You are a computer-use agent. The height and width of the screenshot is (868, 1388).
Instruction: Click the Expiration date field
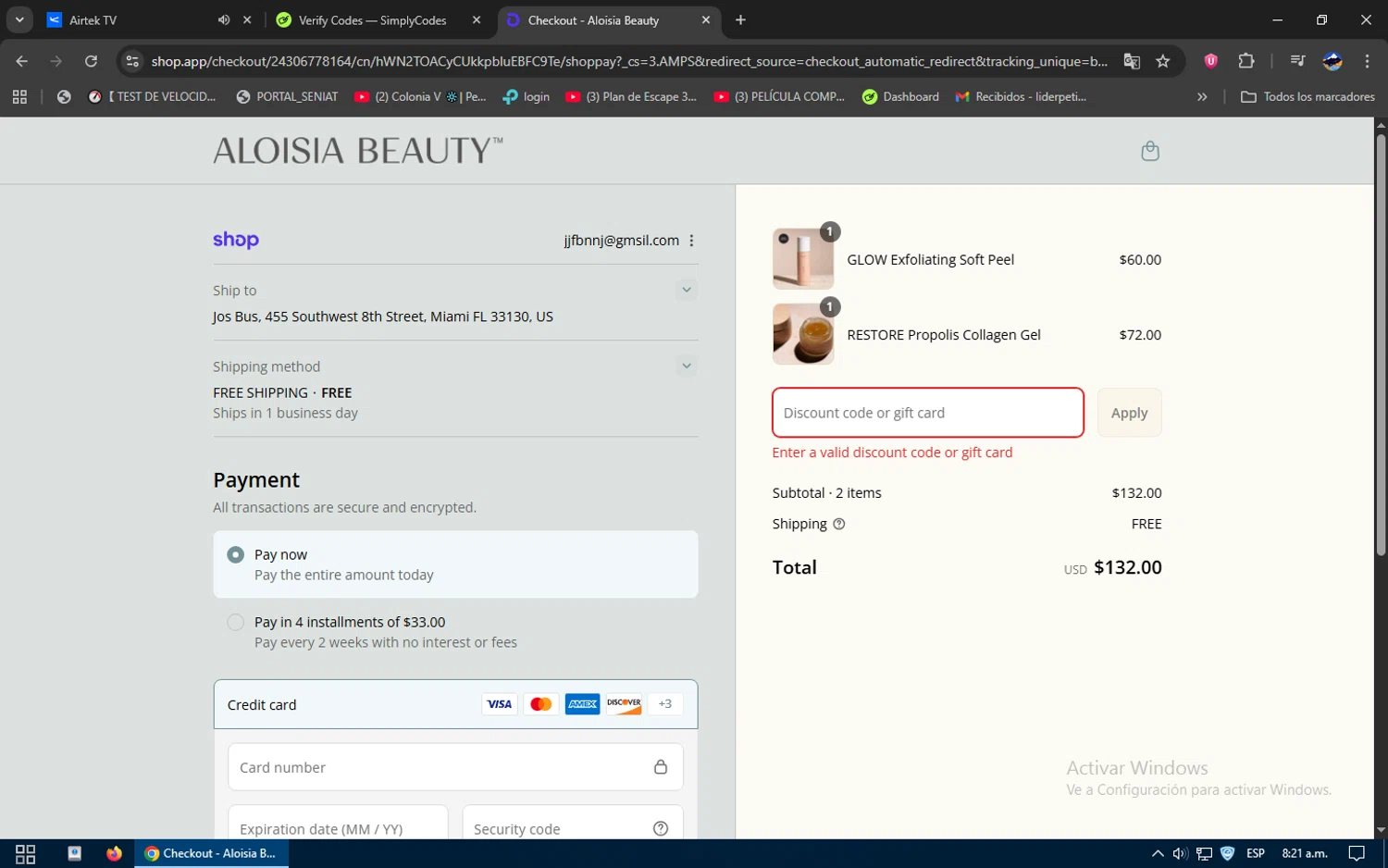coord(338,824)
